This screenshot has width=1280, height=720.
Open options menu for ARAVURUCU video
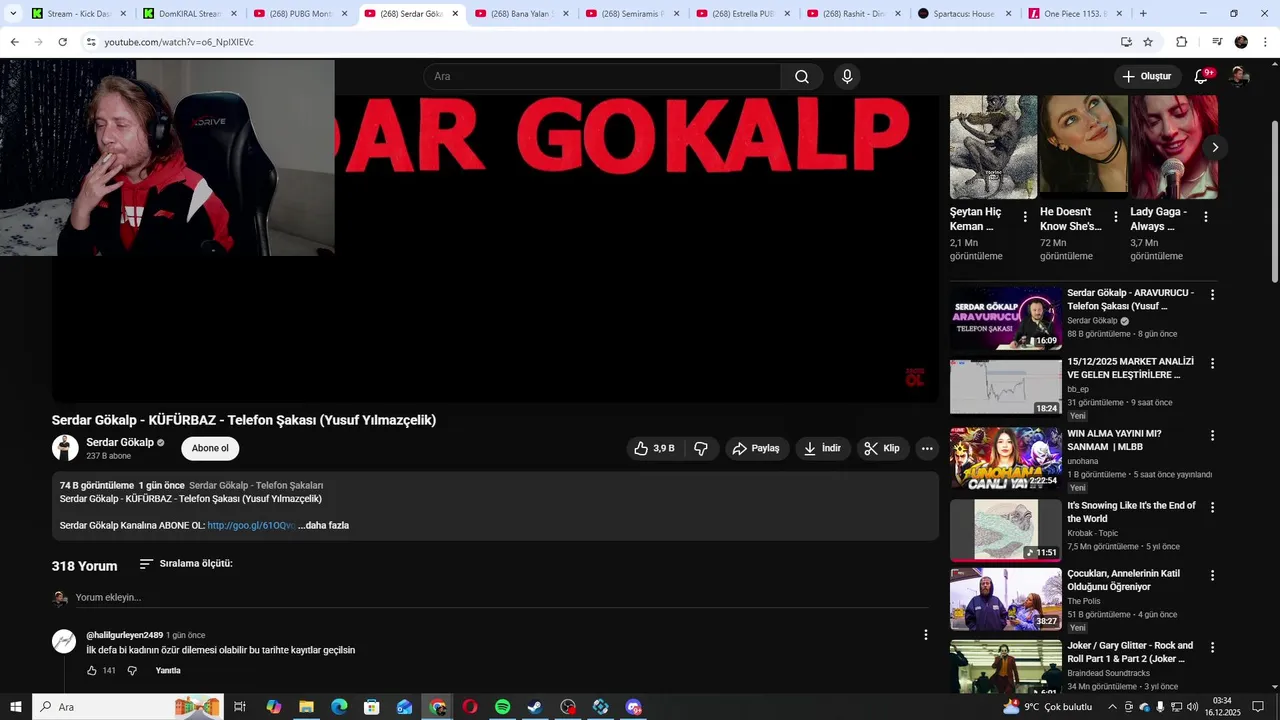pyautogui.click(x=1212, y=295)
